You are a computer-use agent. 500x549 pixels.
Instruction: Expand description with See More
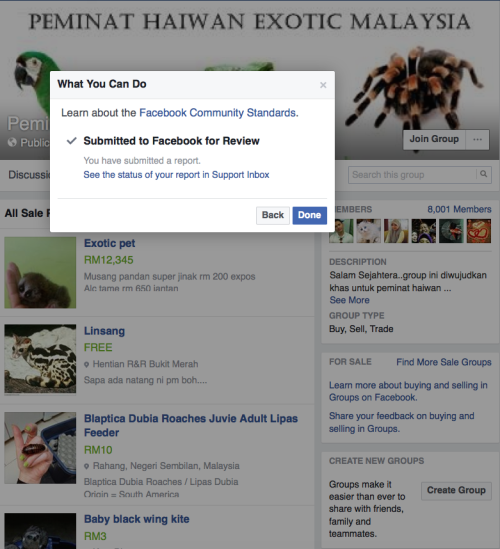click(x=349, y=300)
